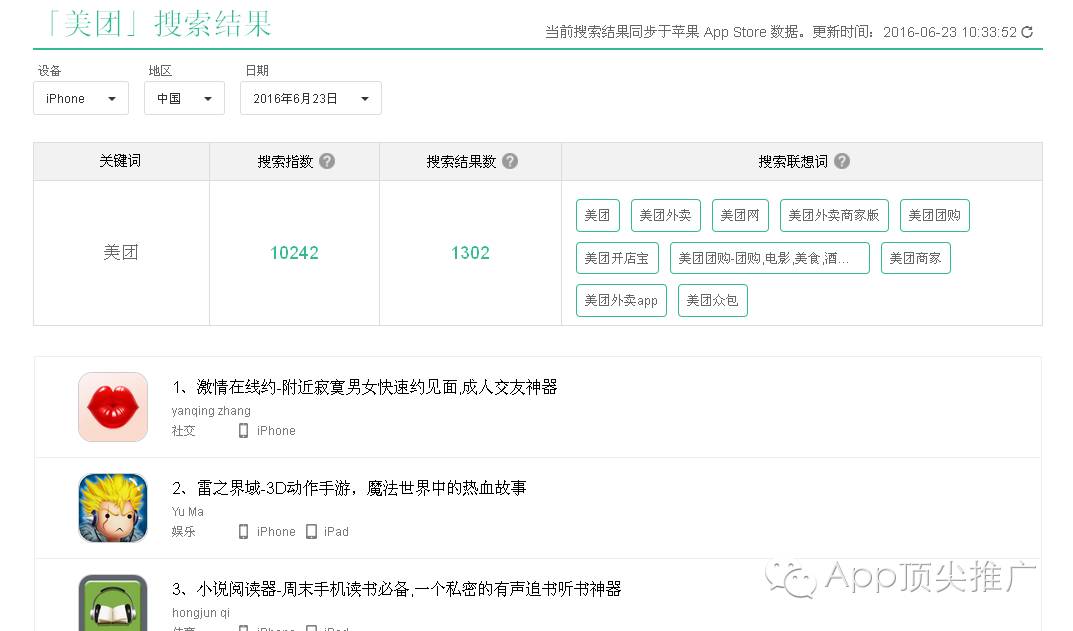Click the 「美团」搜索结果 page heading
The width and height of the screenshot is (1073, 631).
(158, 23)
